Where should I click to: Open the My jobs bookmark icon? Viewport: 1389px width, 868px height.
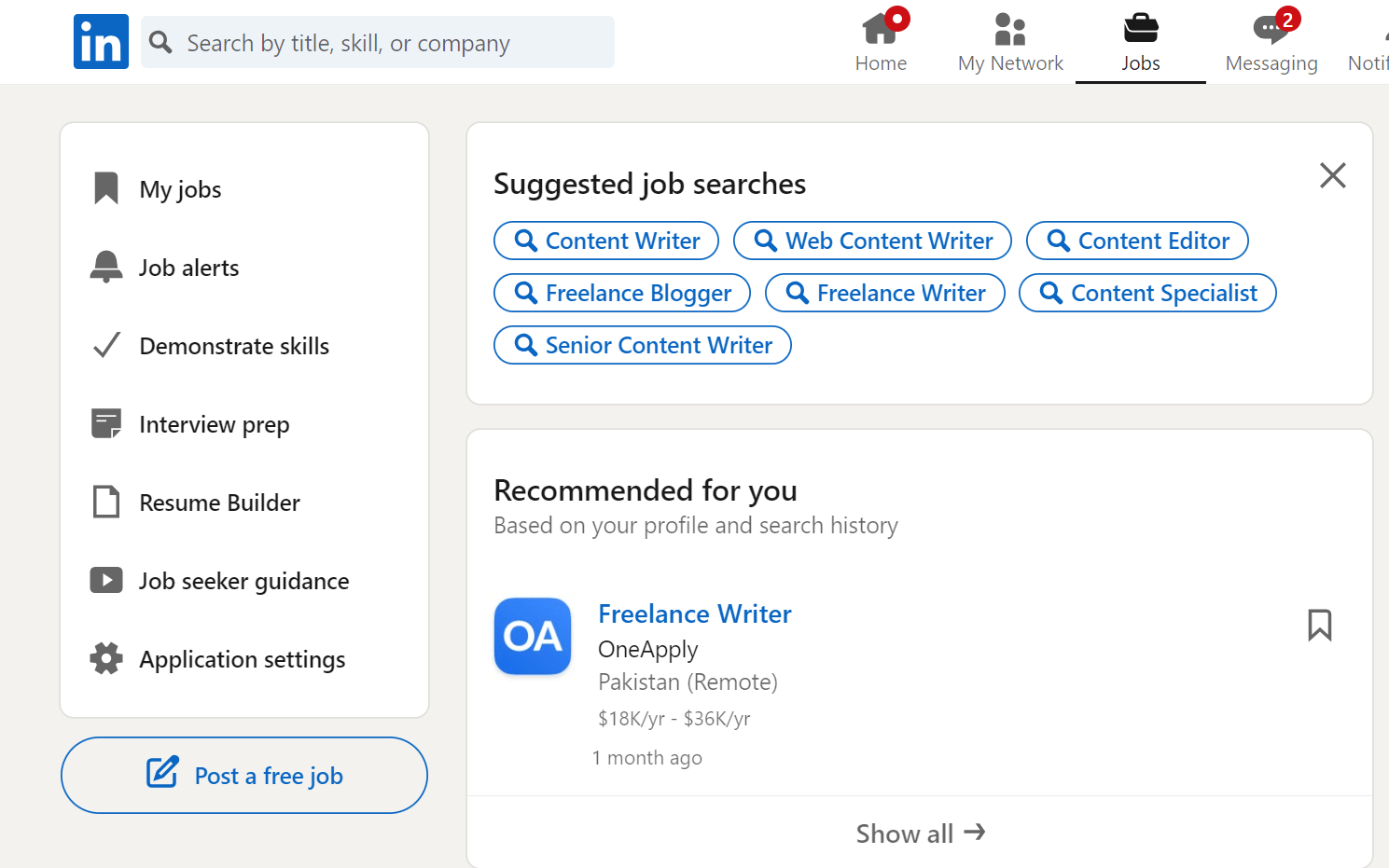105,188
